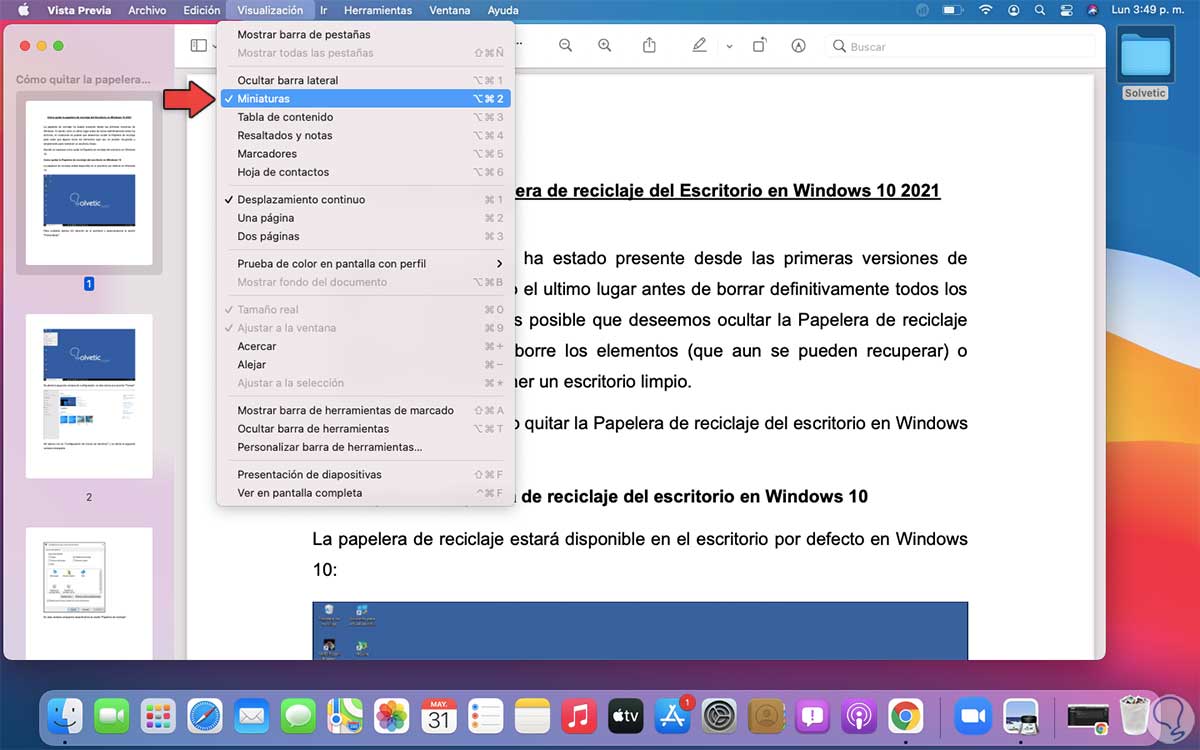Select the zoom in magnifier tool
1200x750 pixels.
pos(604,45)
